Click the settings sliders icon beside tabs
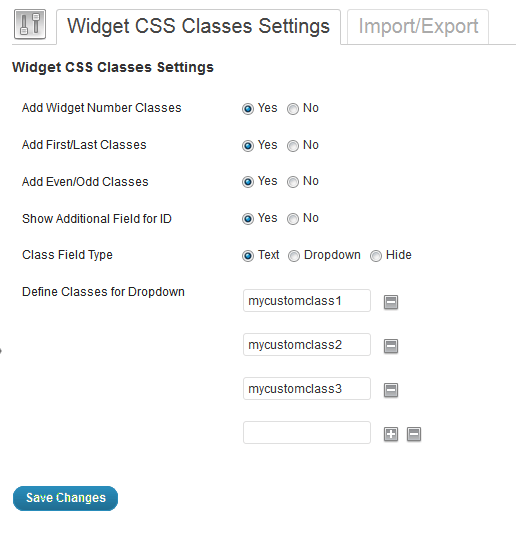 (x=30, y=24)
